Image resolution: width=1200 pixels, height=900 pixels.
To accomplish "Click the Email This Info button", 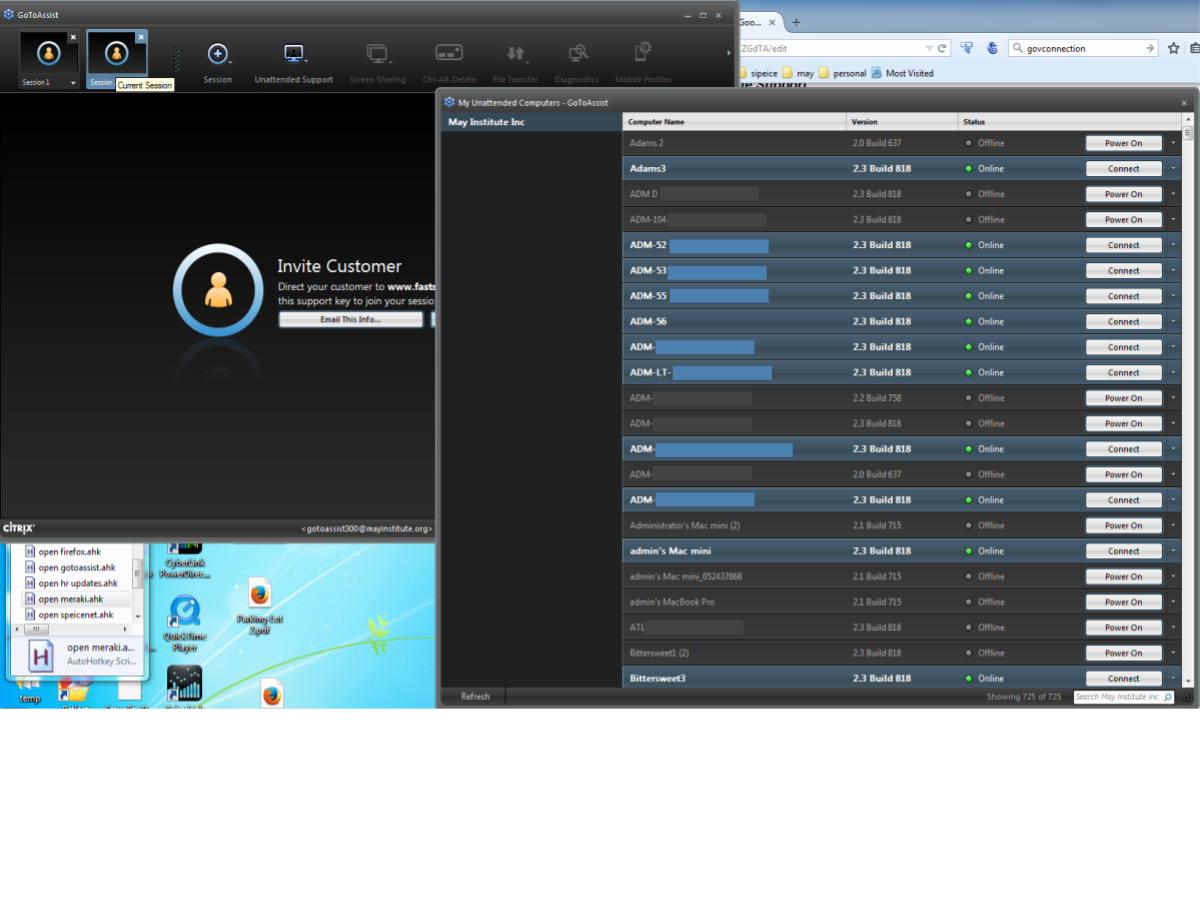I will pos(350,320).
